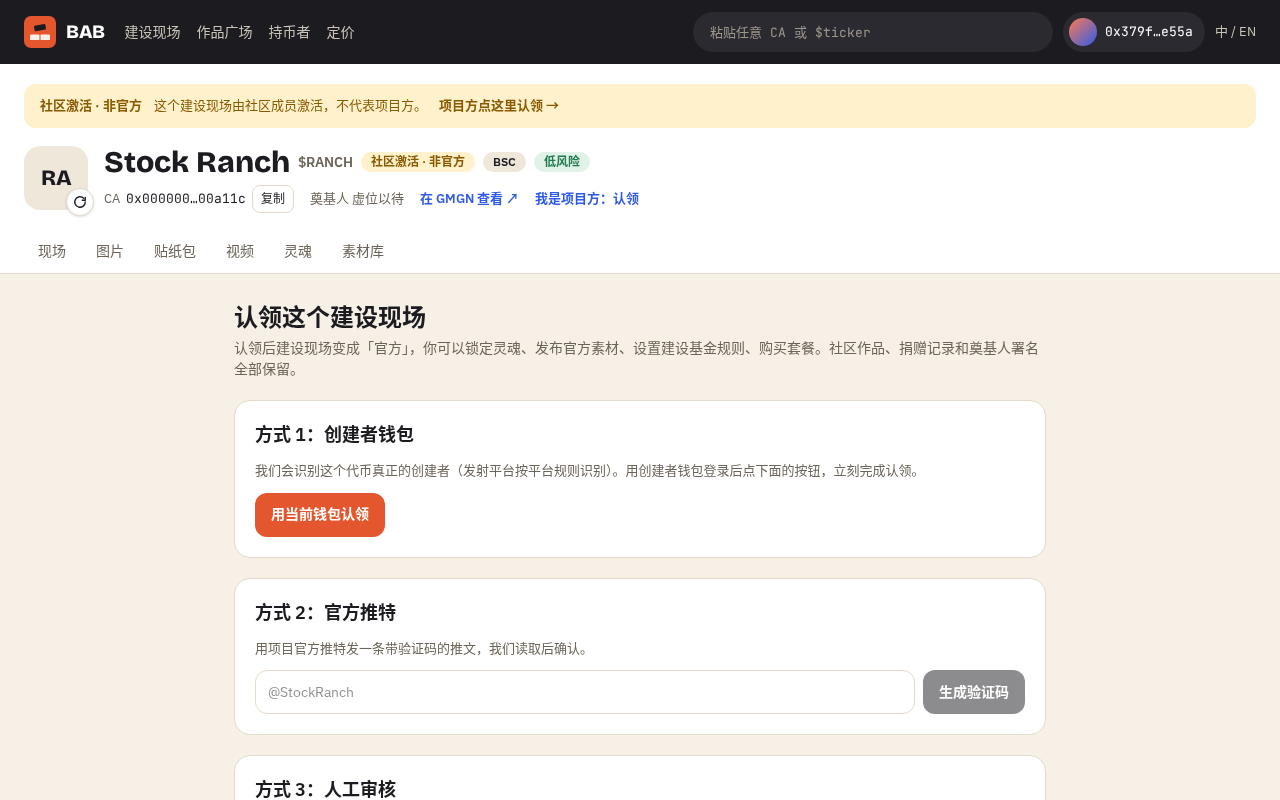
Task: Click the 认领这个建设现场 page heading
Action: click(330, 318)
